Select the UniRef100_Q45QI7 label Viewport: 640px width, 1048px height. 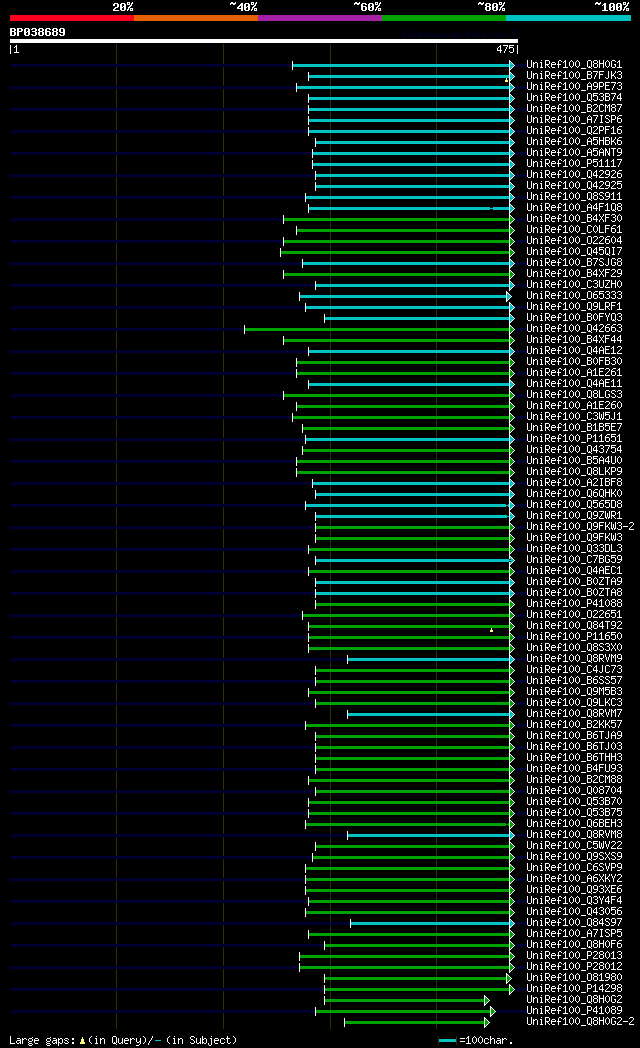point(574,252)
